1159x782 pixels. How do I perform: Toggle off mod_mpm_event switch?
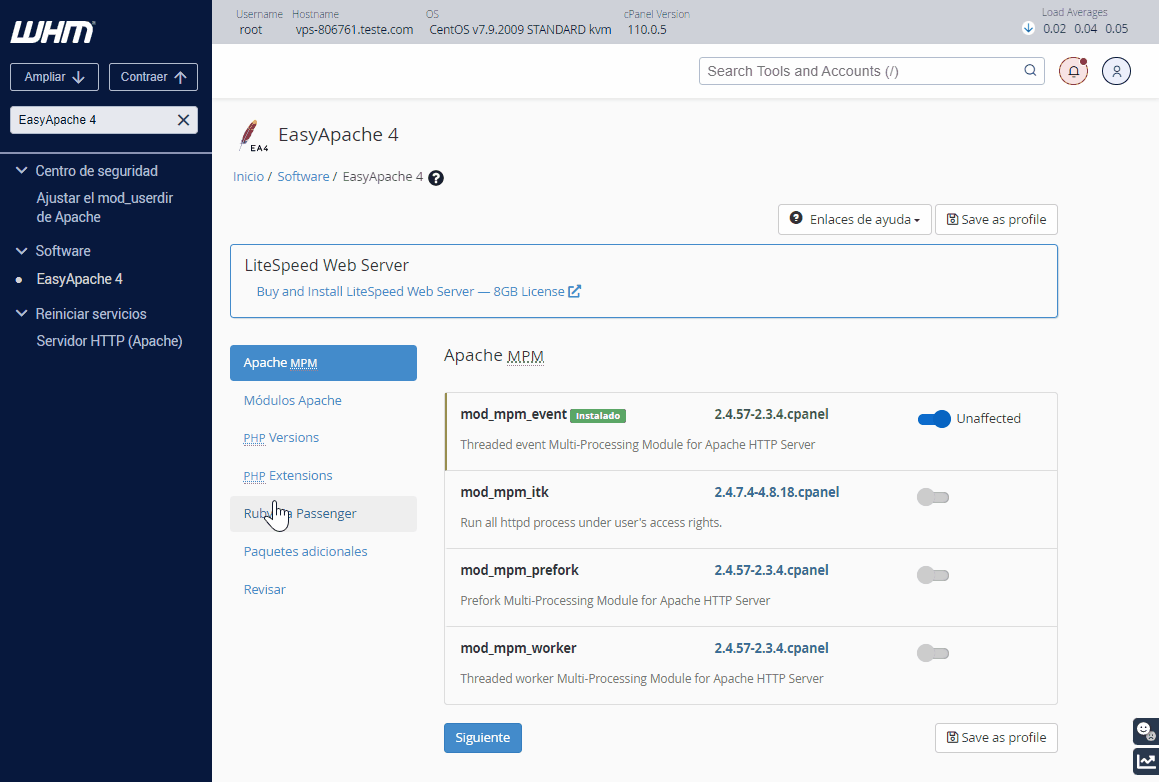(x=934, y=419)
